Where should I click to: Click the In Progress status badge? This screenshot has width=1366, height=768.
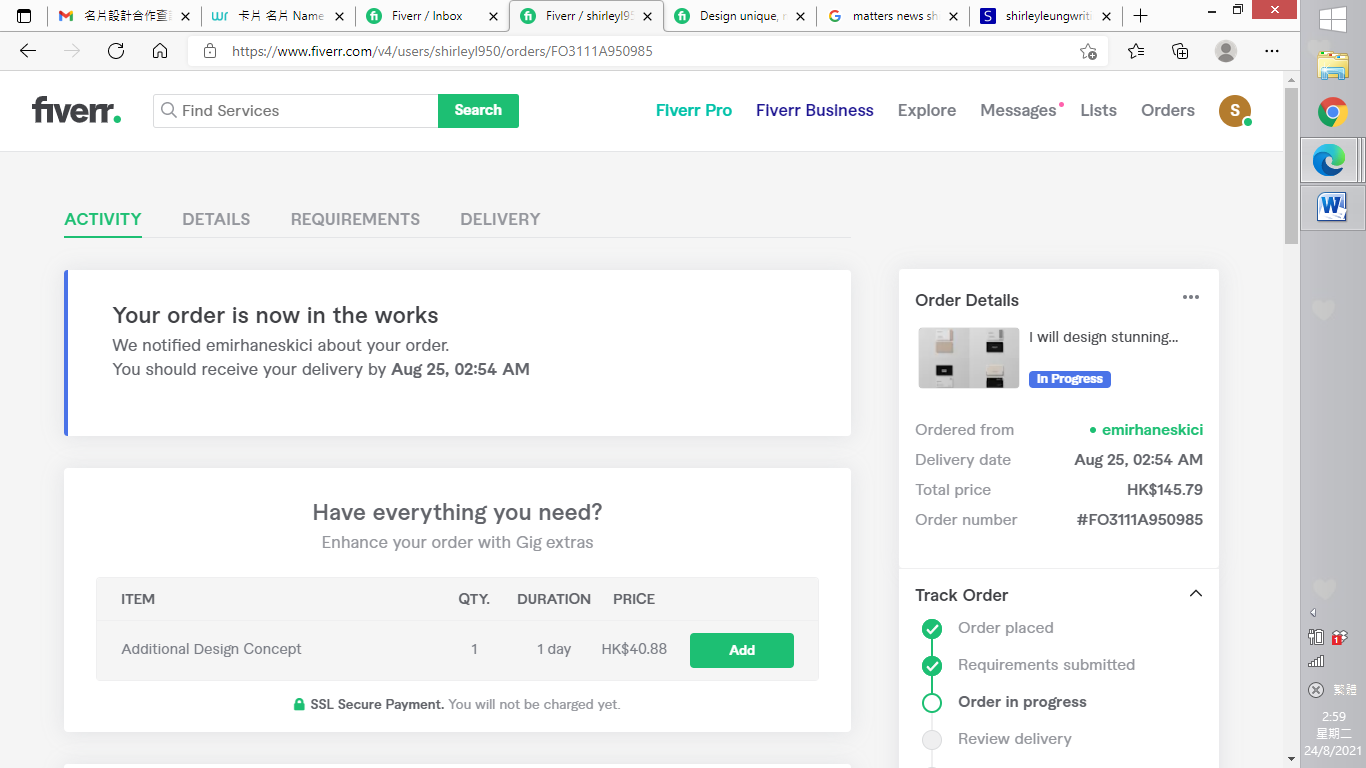tap(1070, 379)
